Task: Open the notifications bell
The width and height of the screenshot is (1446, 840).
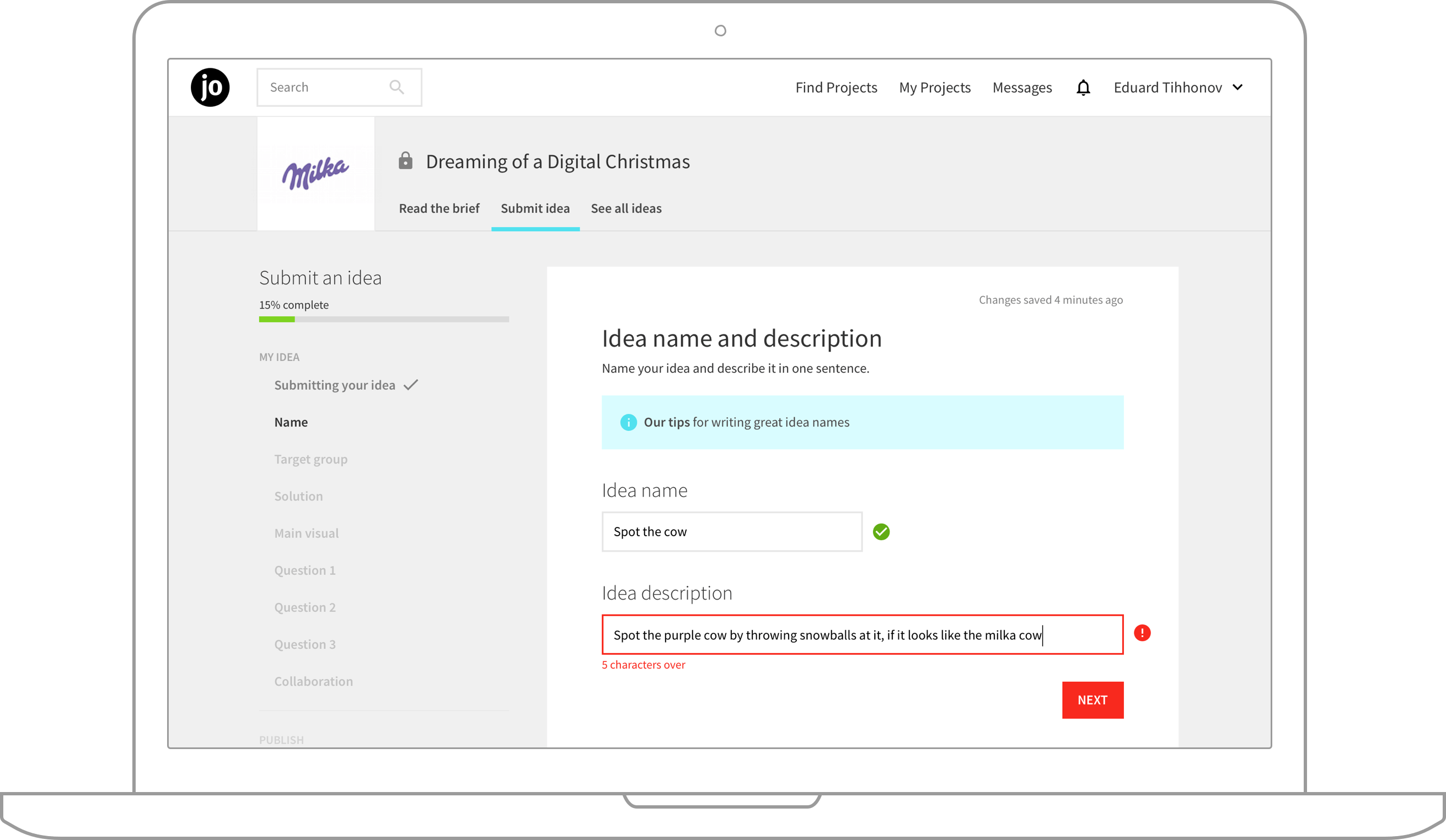Action: pyautogui.click(x=1083, y=88)
